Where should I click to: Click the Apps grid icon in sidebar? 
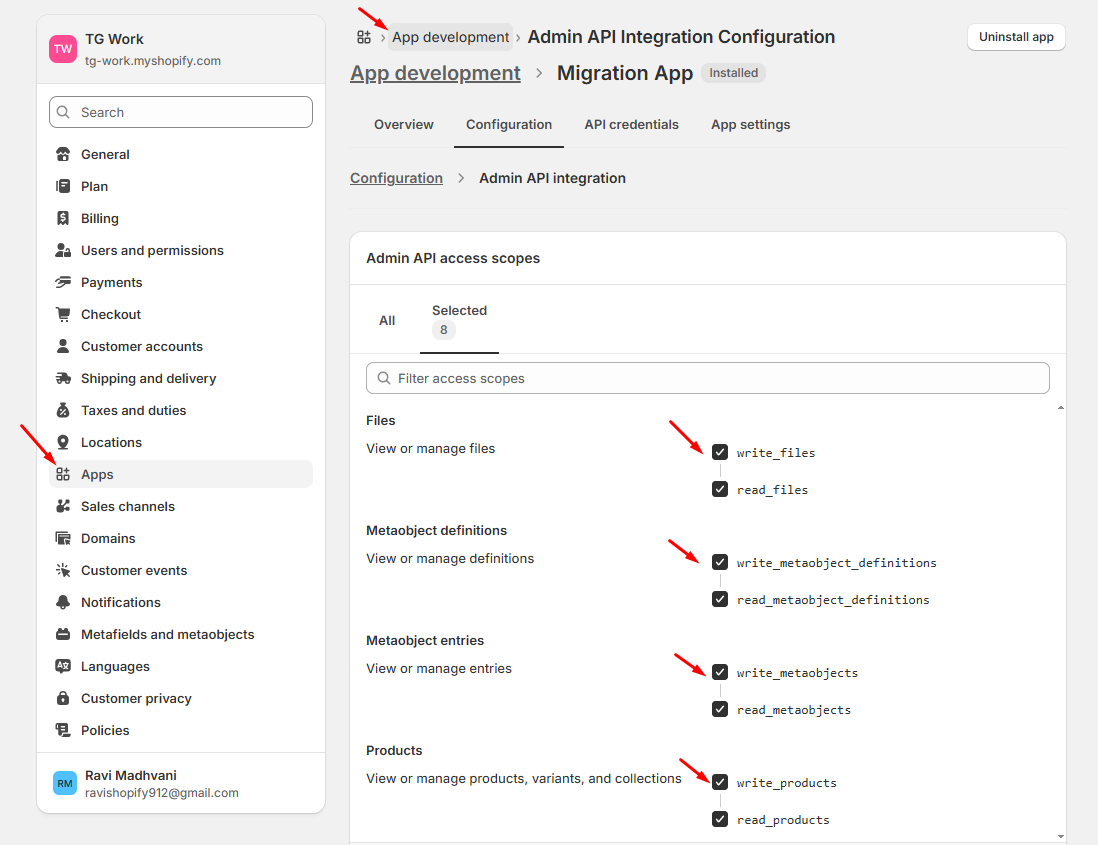point(63,474)
